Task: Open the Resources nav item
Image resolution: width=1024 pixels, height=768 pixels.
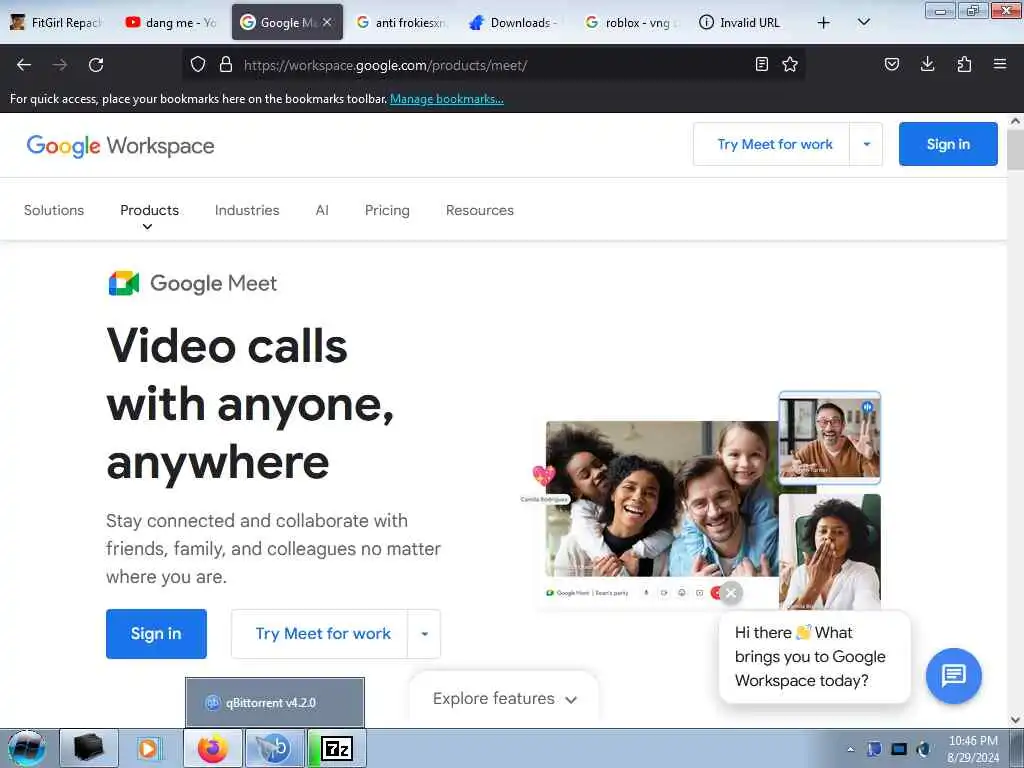Action: tap(480, 210)
